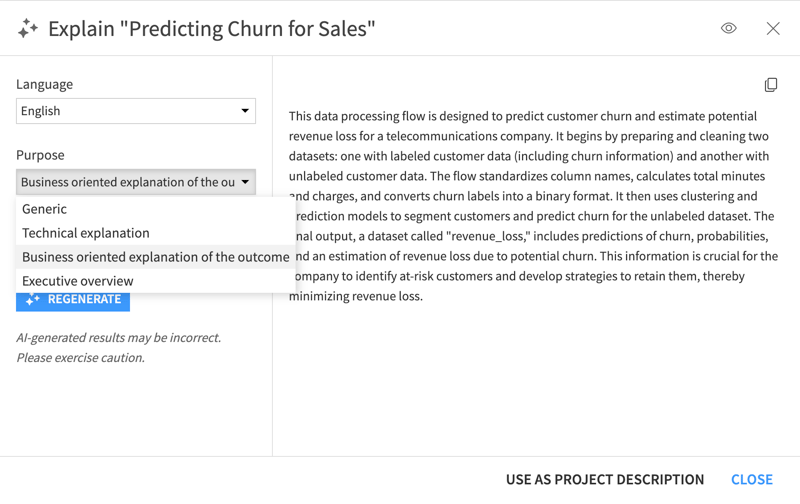
Task: Toggle the eye preview icon
Action: [729, 28]
